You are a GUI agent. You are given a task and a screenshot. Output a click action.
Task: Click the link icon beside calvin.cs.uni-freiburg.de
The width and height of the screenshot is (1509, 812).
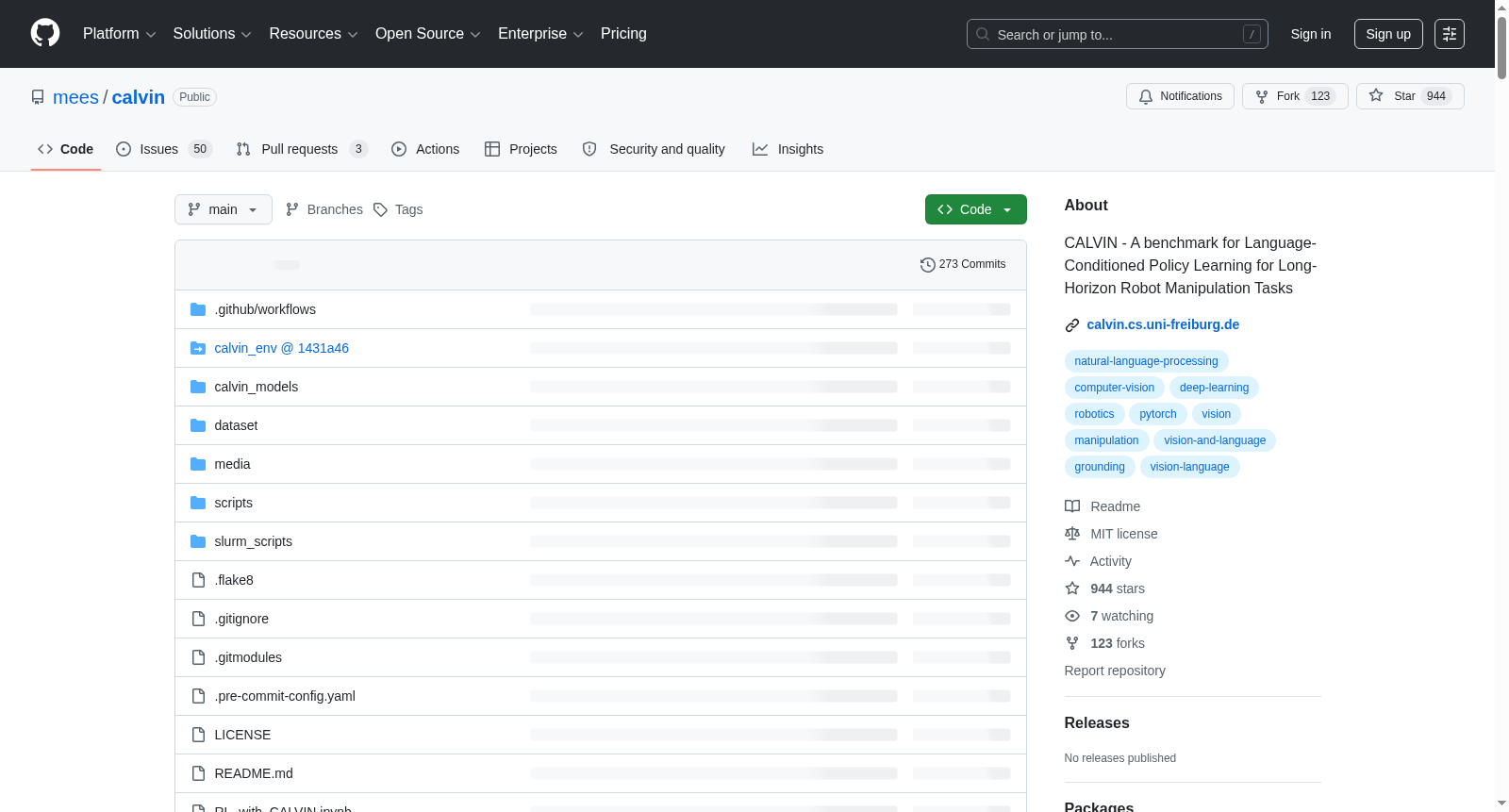click(x=1072, y=325)
